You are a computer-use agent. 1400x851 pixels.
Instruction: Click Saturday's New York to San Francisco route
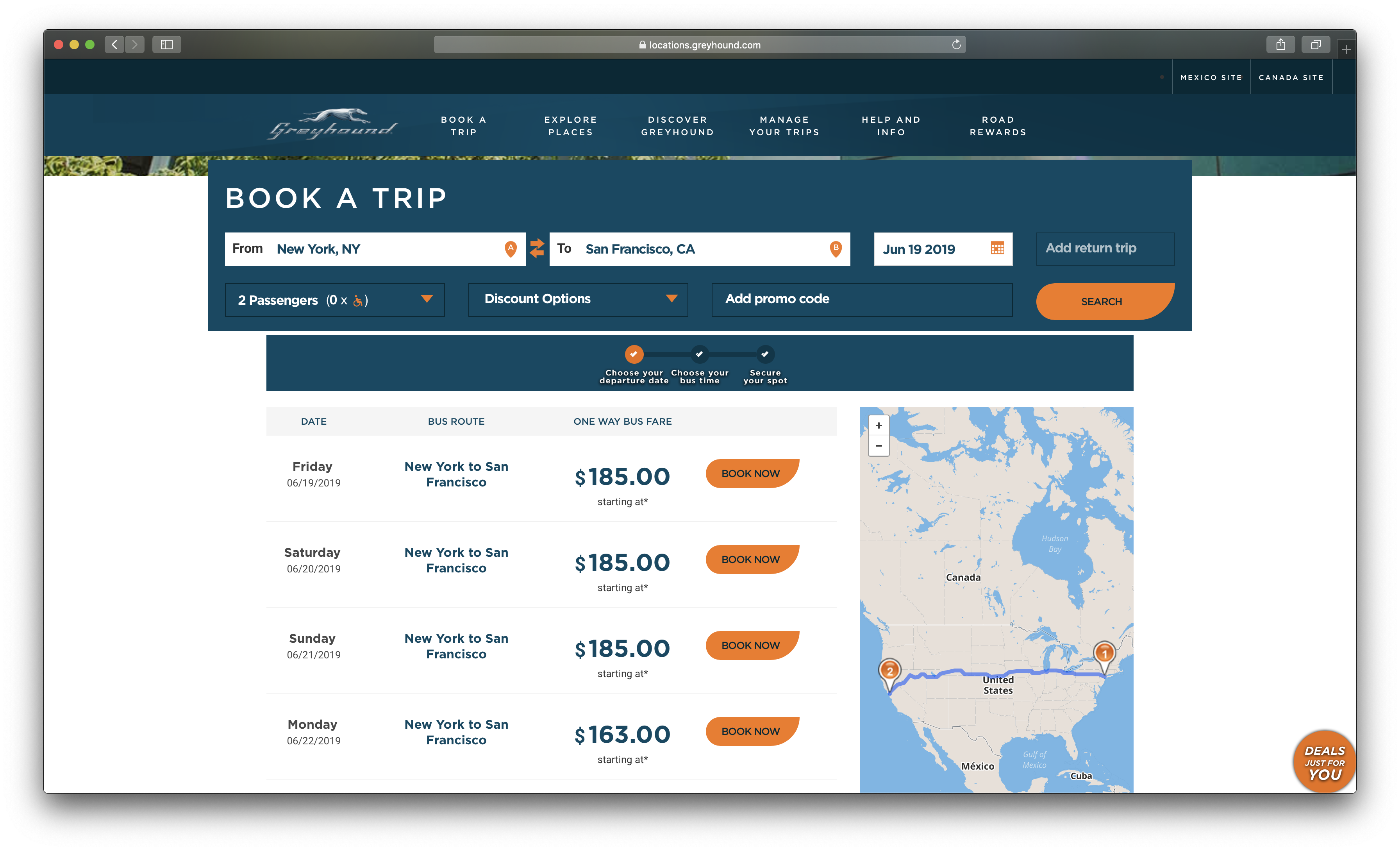click(x=456, y=560)
